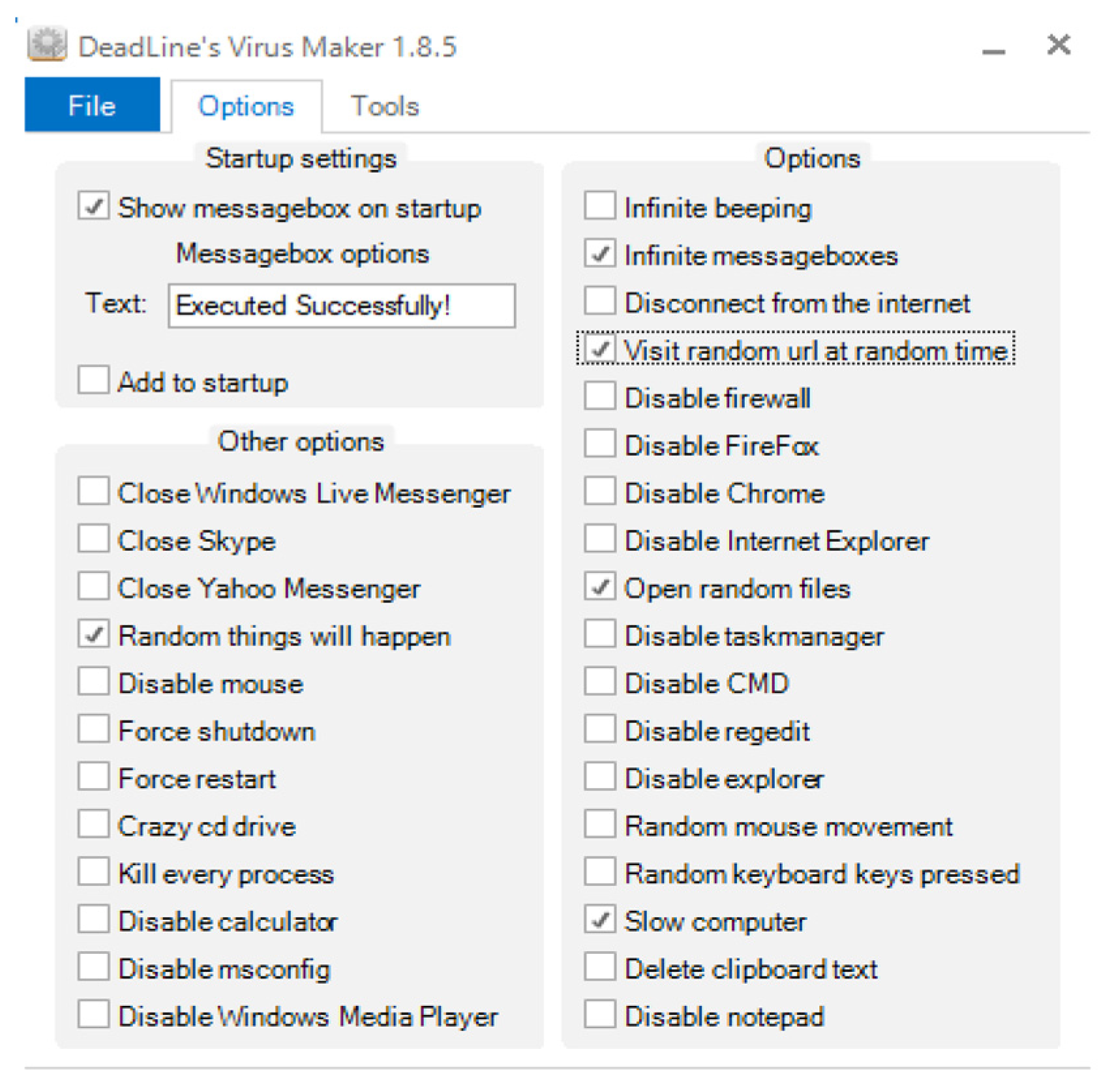Toggle the Infinite beeping checkbox
The height and width of the screenshot is (1092, 1112).
tap(599, 207)
